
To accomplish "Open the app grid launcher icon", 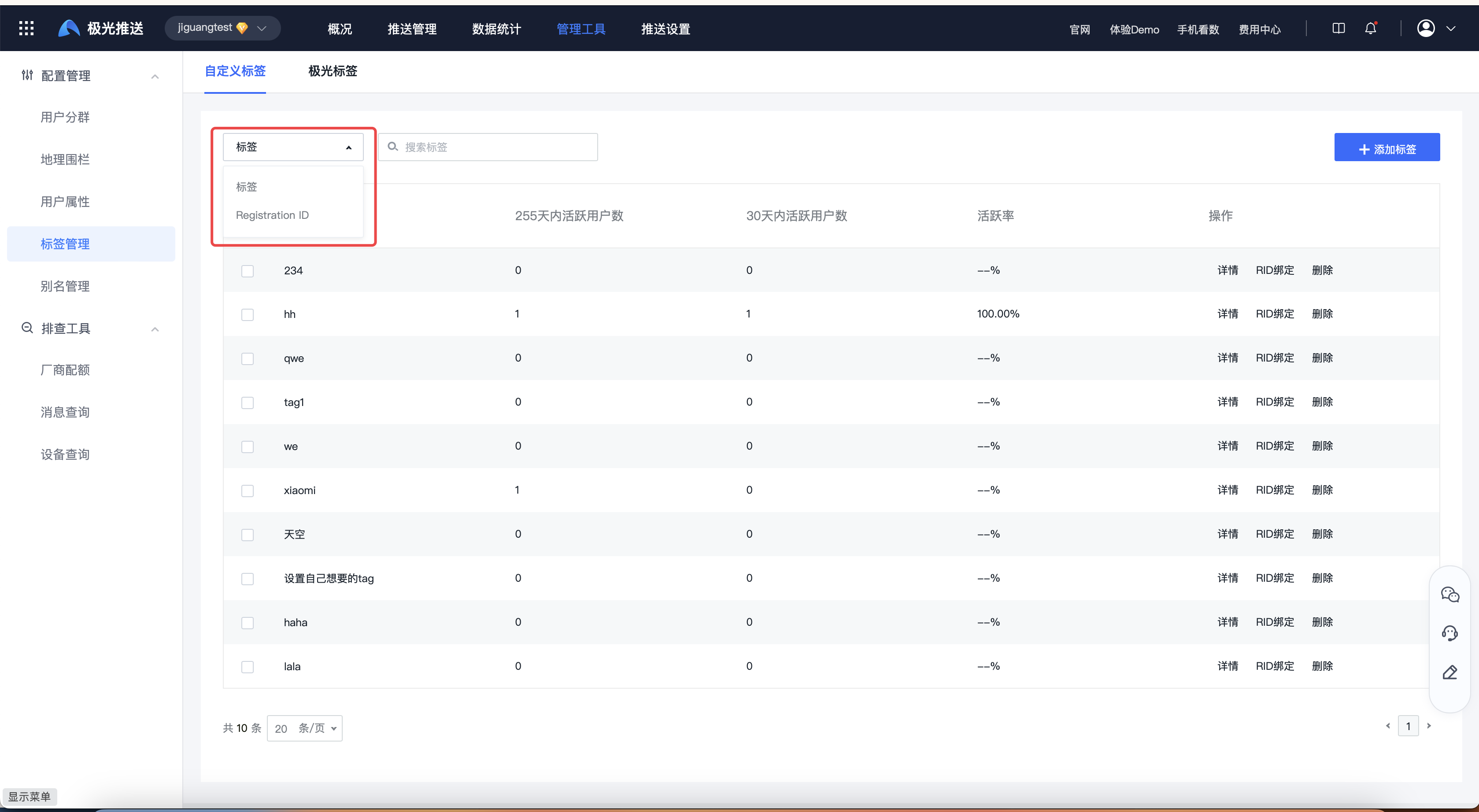I will tap(26, 28).
